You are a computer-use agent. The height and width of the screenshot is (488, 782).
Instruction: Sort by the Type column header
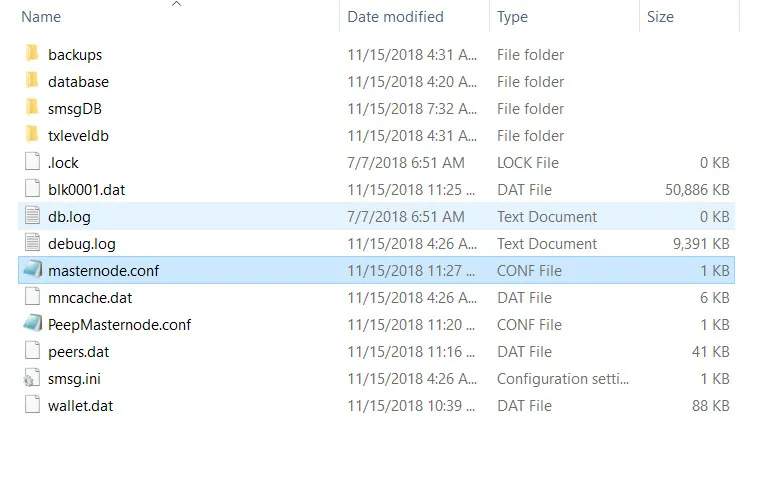[512, 17]
